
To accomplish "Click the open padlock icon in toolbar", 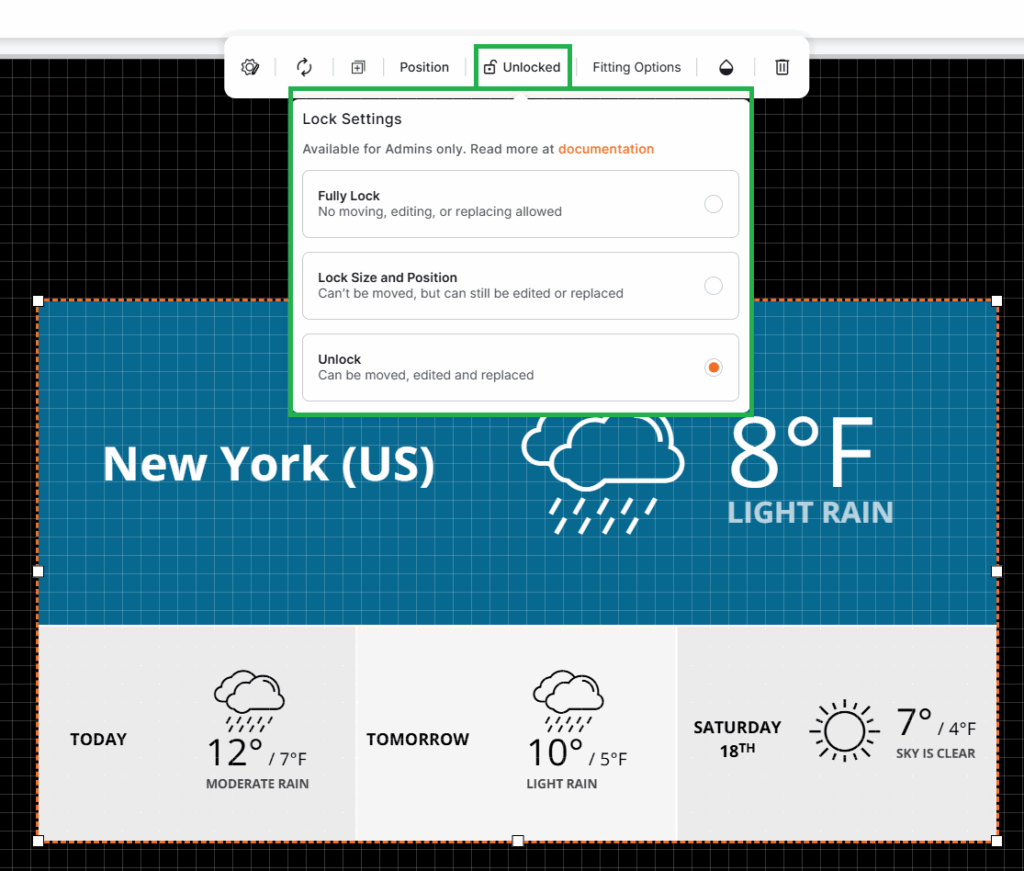I will [490, 68].
